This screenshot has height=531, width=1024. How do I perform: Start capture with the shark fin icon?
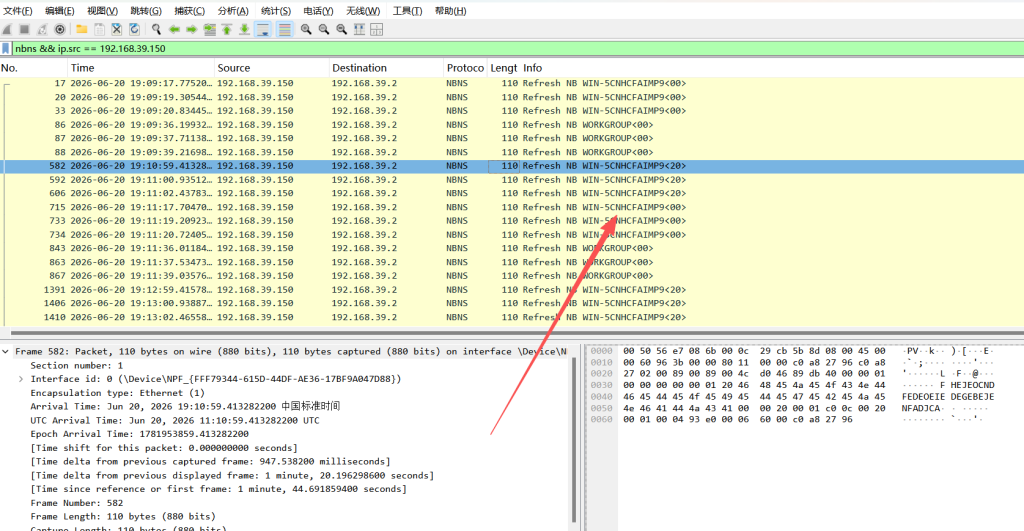7,29
